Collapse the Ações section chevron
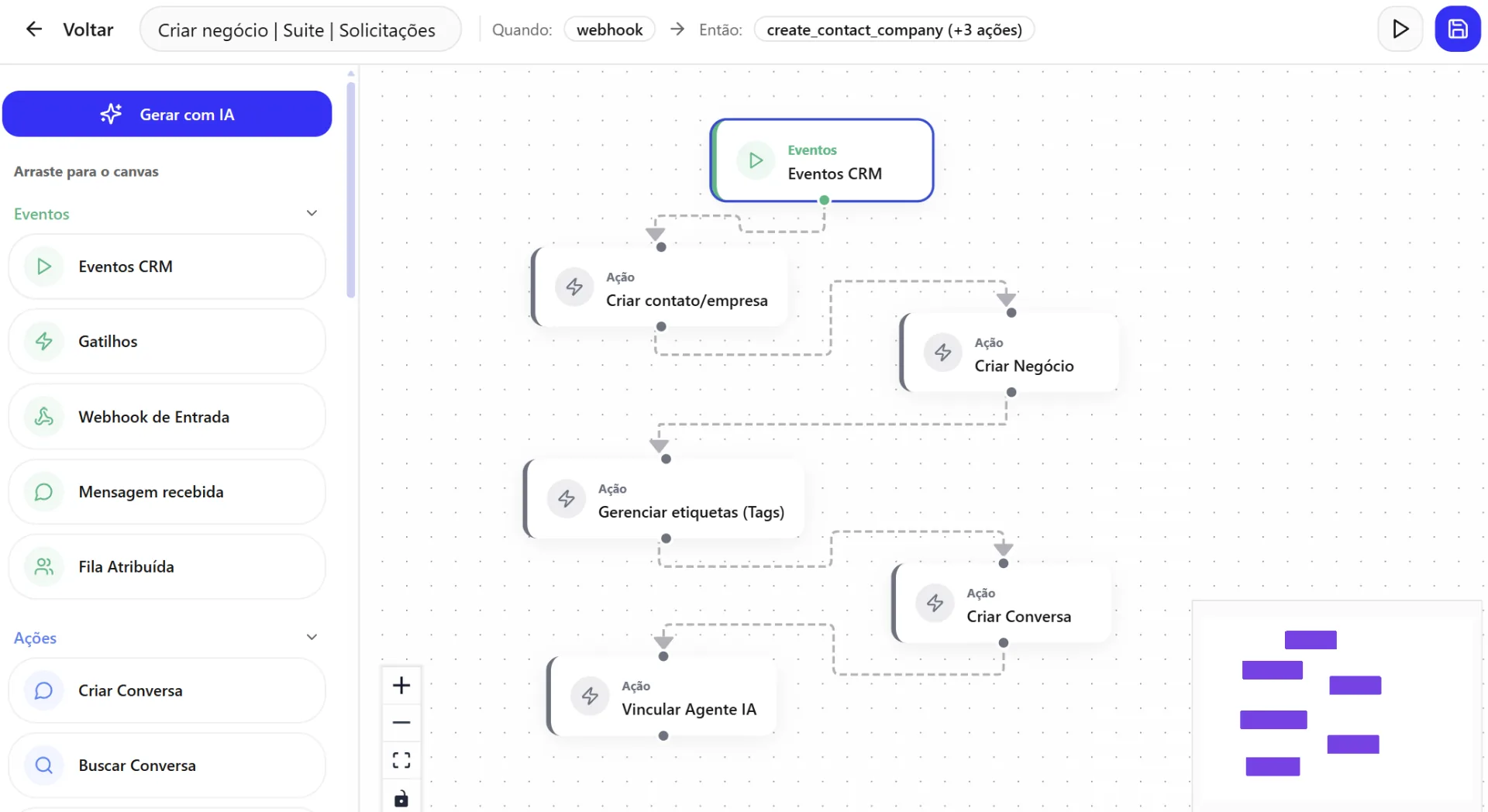This screenshot has height=812, width=1488. pos(312,637)
